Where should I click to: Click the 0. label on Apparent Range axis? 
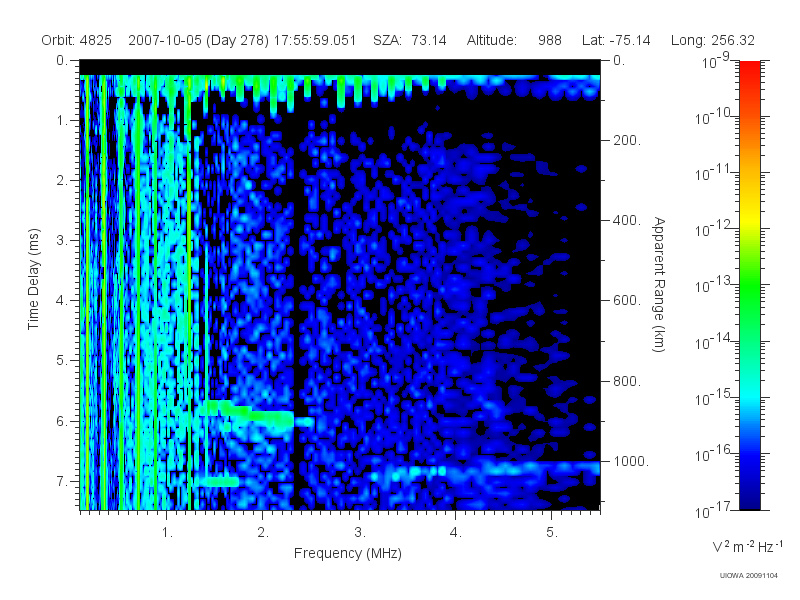point(619,61)
